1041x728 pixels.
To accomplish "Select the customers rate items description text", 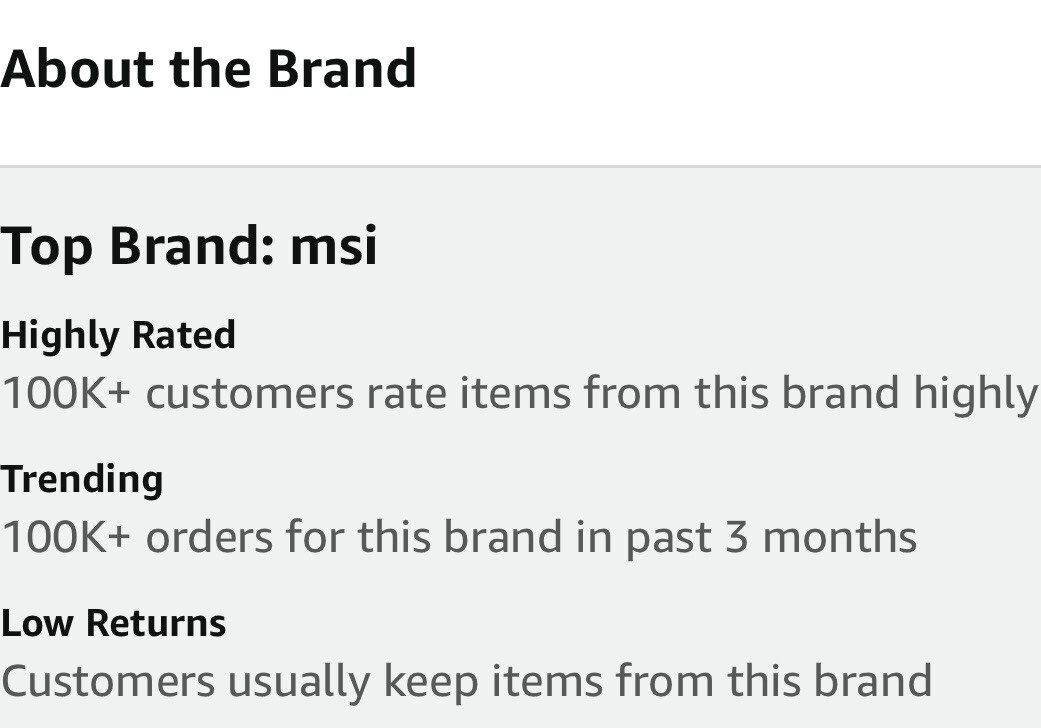I will 519,395.
